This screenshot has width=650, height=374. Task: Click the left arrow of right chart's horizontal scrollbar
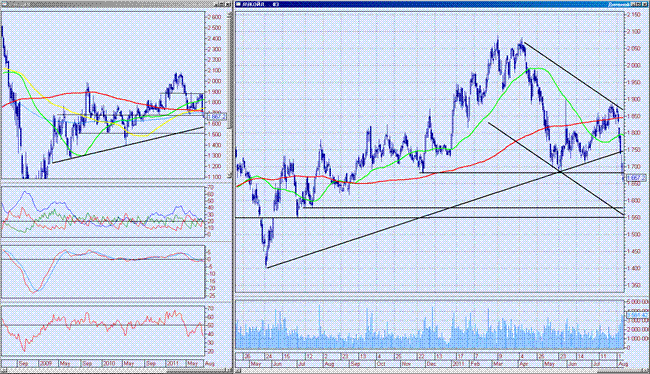[x=238, y=370]
